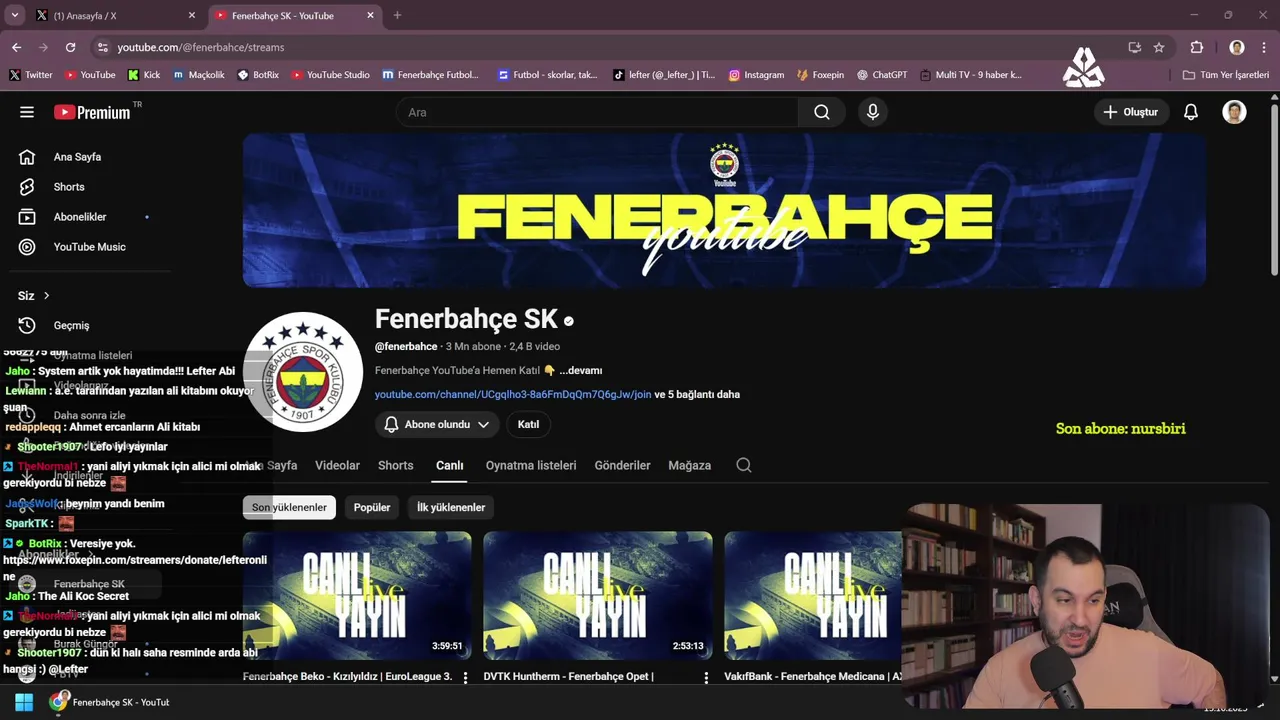Screen dimensions: 1280x720
Task: Open Maçkolik bookmark
Action: point(199,75)
